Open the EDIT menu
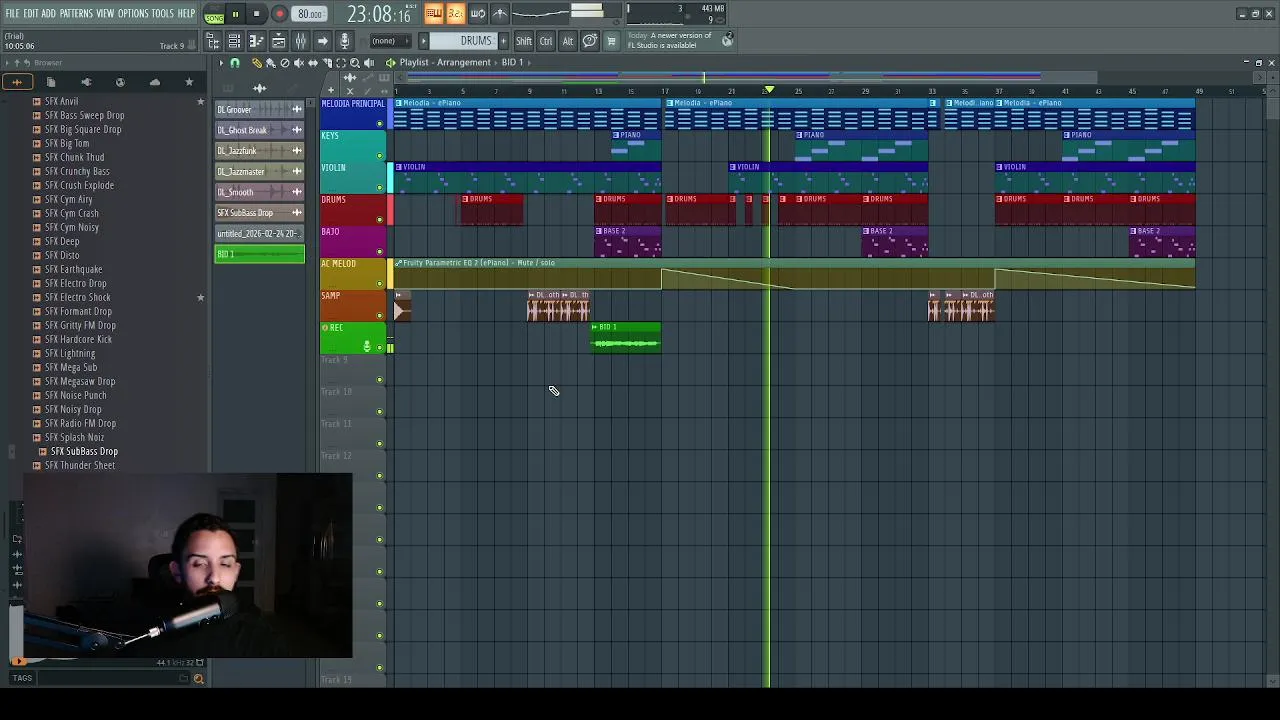Viewport: 1280px width, 720px height. tap(31, 14)
